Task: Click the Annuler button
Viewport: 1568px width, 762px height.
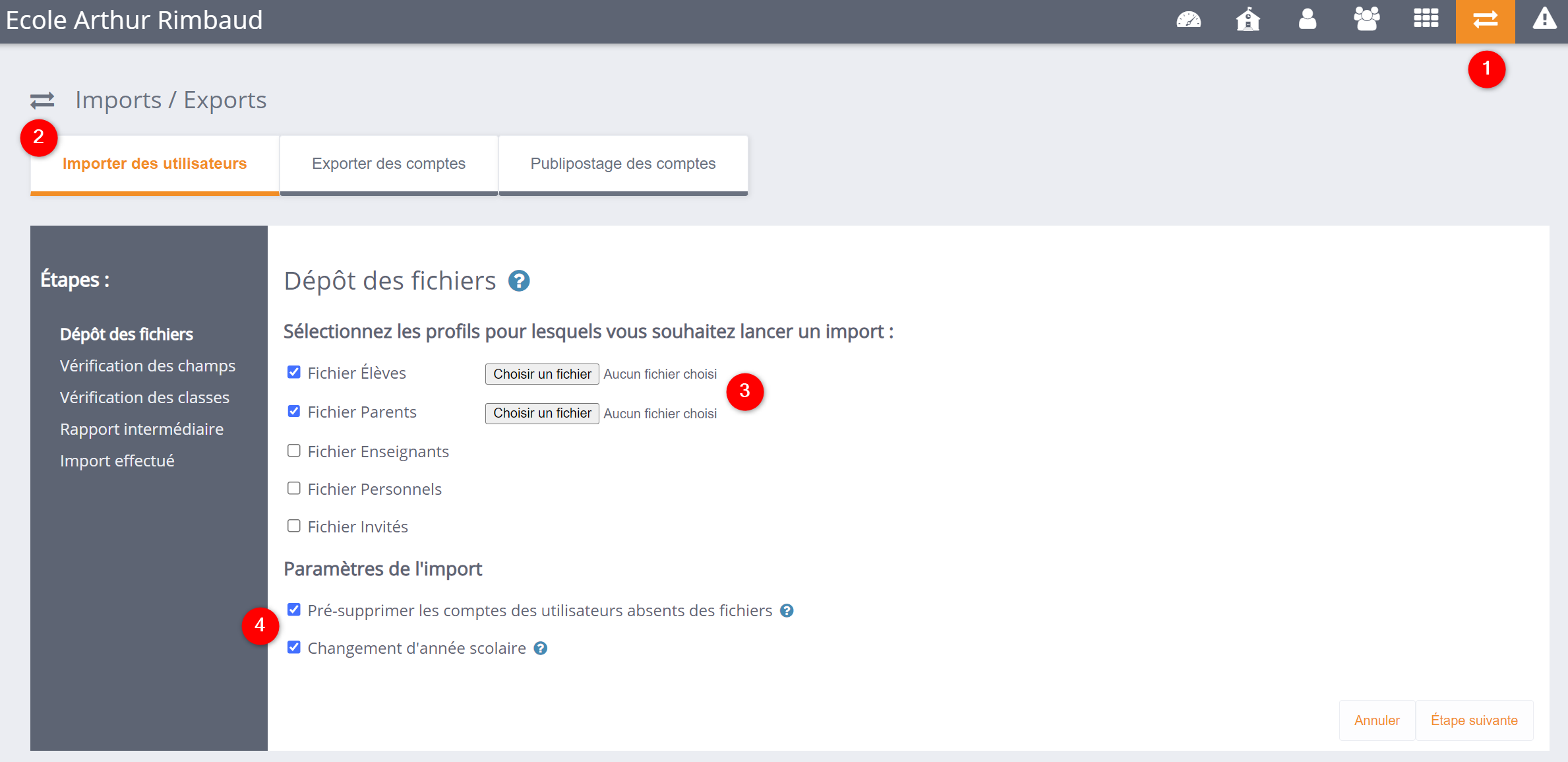Action: 1377,720
